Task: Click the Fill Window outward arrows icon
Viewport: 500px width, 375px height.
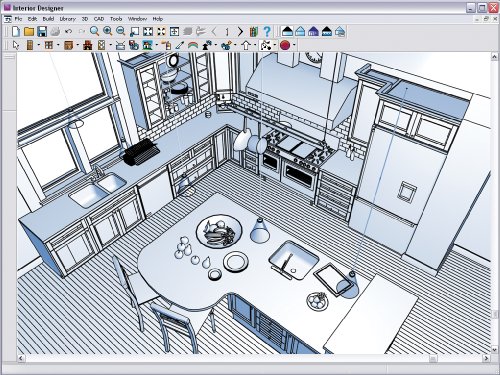Action: pos(148,32)
